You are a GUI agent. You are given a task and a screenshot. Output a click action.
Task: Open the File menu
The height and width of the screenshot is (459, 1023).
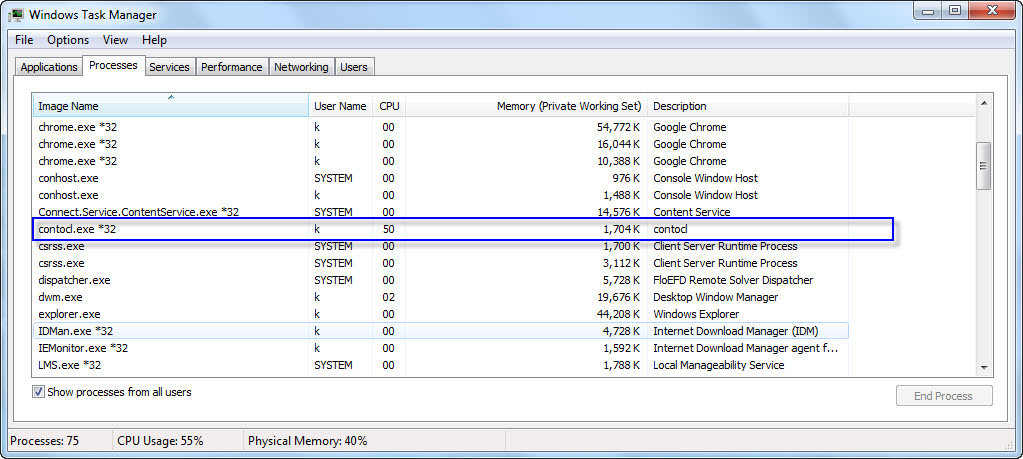click(x=23, y=40)
